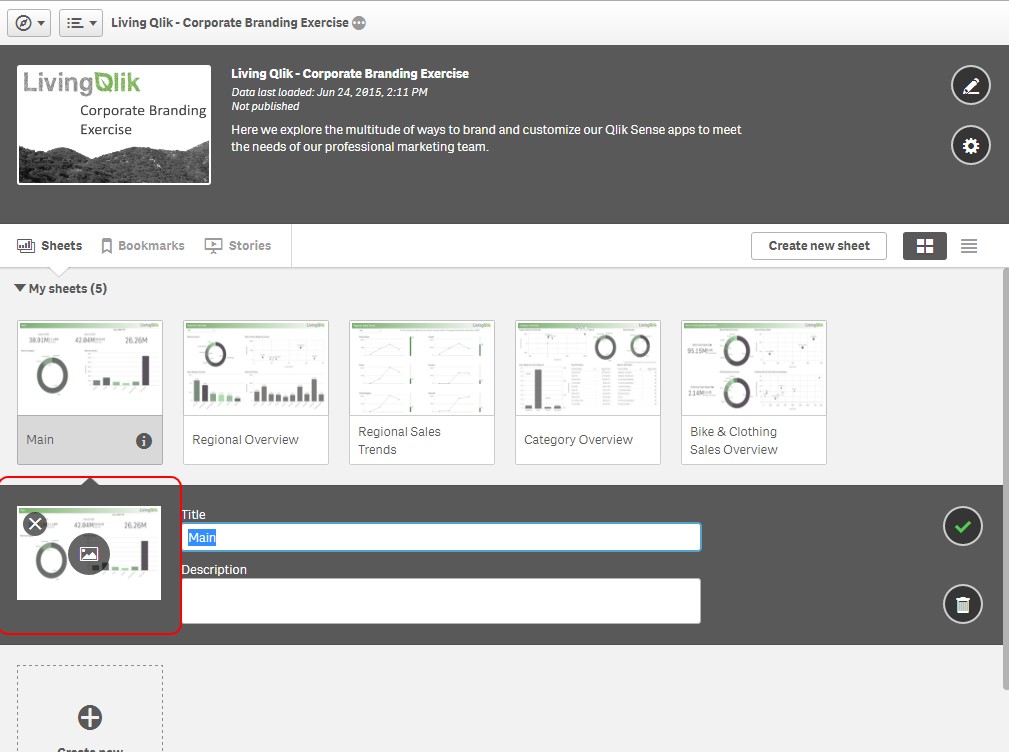1009x752 pixels.
Task: Click the globe icon beside the app title
Action: pos(356,21)
